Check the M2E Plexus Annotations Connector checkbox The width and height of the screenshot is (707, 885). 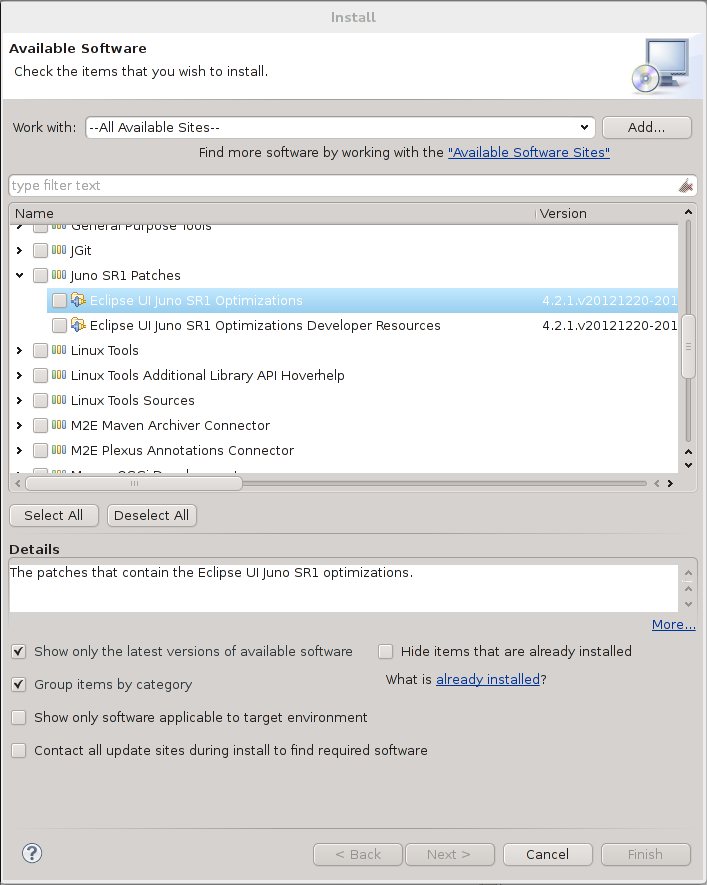point(40,450)
